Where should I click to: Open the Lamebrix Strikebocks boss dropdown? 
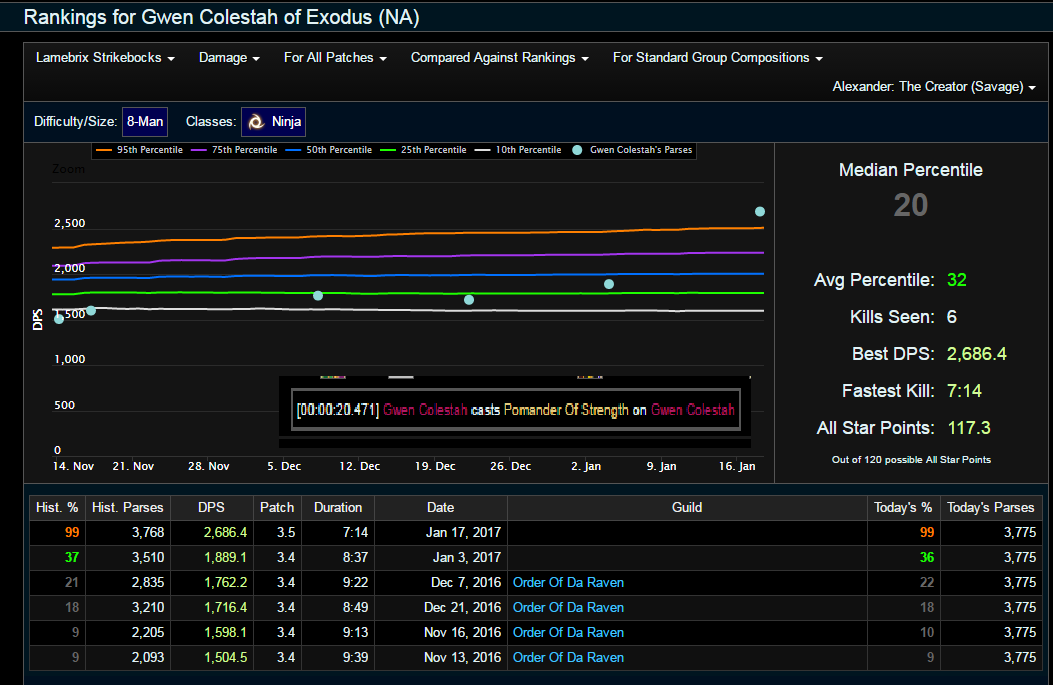(x=105, y=58)
